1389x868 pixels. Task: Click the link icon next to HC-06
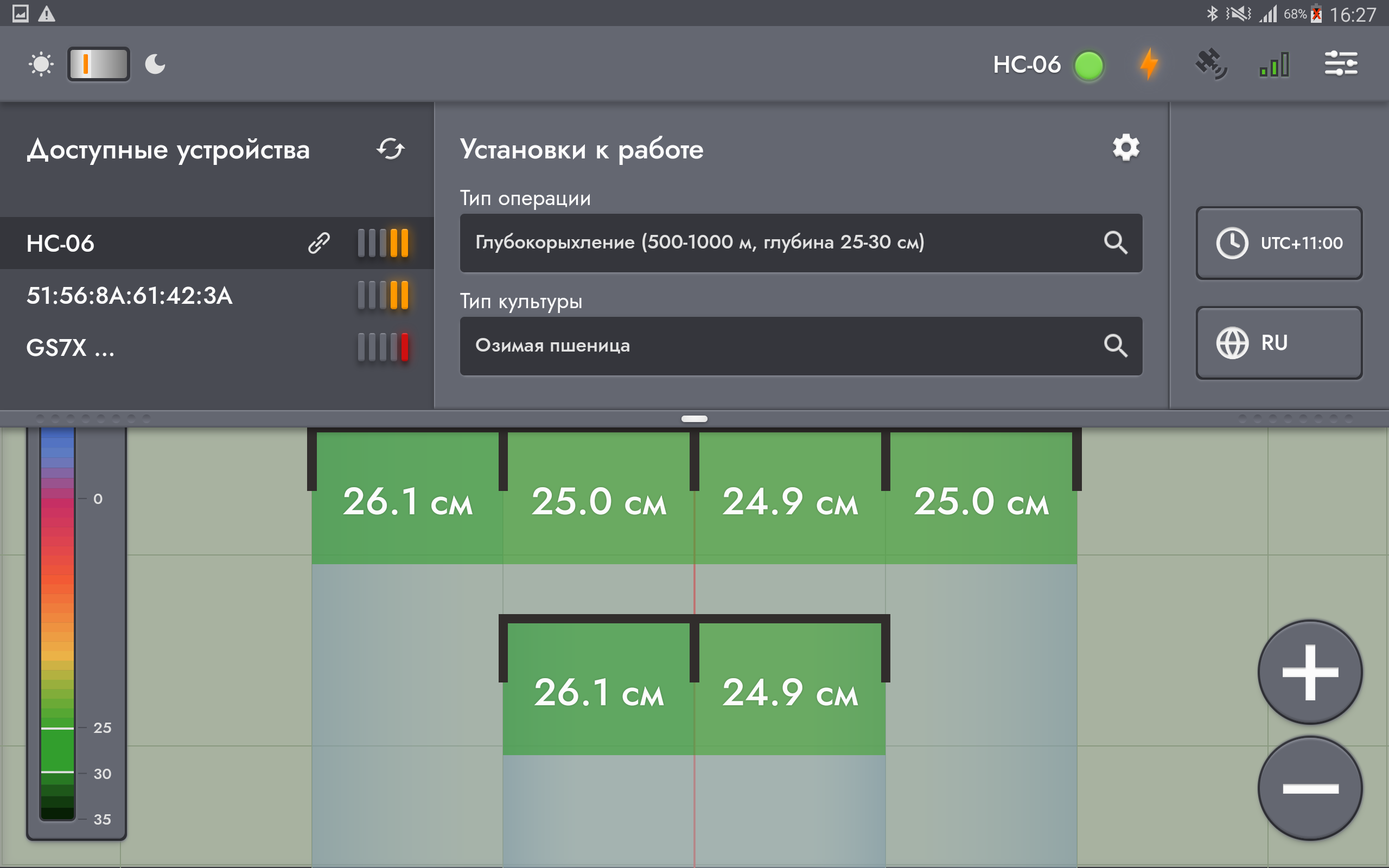[319, 243]
